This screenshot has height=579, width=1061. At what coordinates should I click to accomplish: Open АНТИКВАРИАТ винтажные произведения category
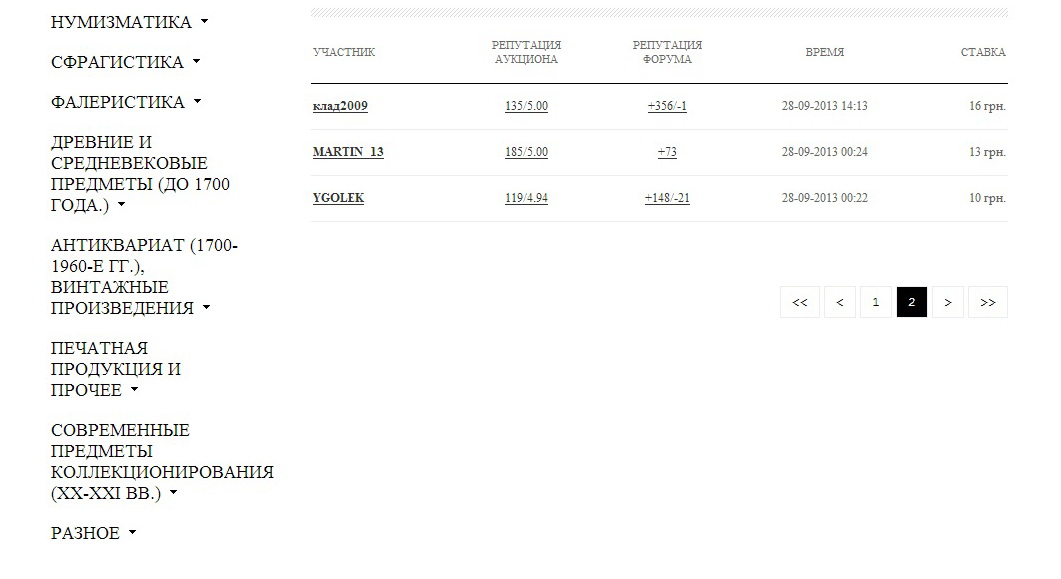(144, 276)
